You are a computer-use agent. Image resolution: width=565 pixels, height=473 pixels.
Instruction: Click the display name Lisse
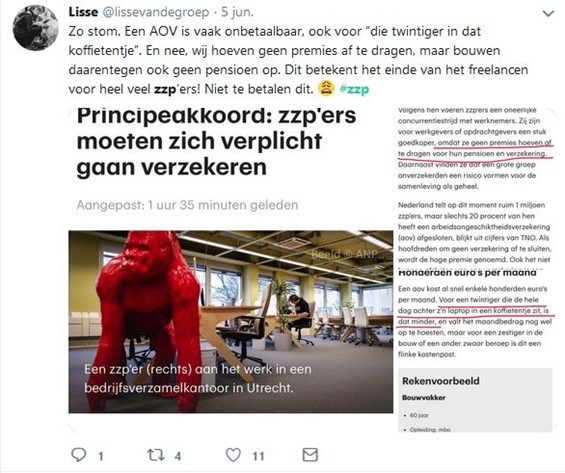83,12
